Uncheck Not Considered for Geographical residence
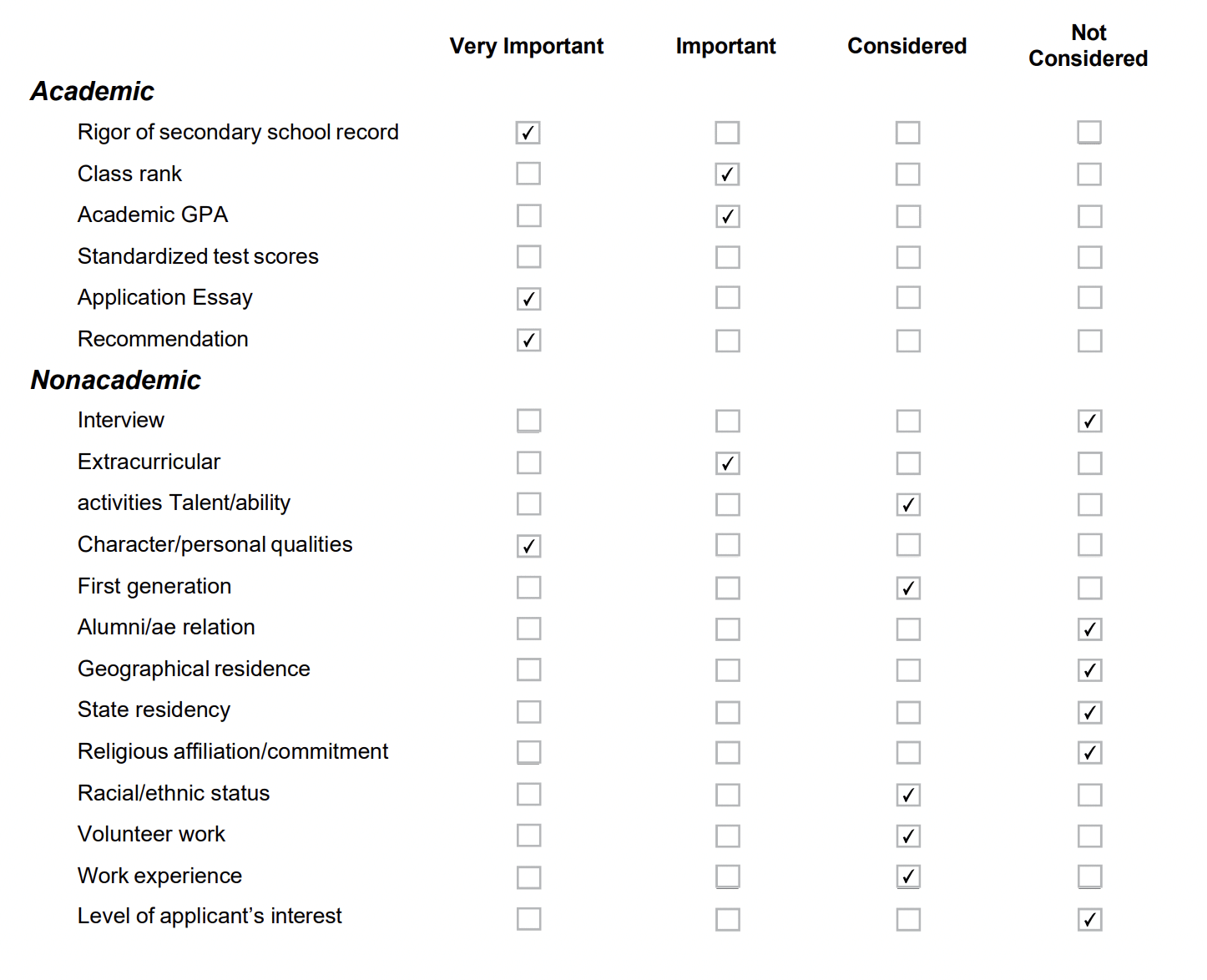This screenshot has height=980, width=1207. (x=1089, y=669)
